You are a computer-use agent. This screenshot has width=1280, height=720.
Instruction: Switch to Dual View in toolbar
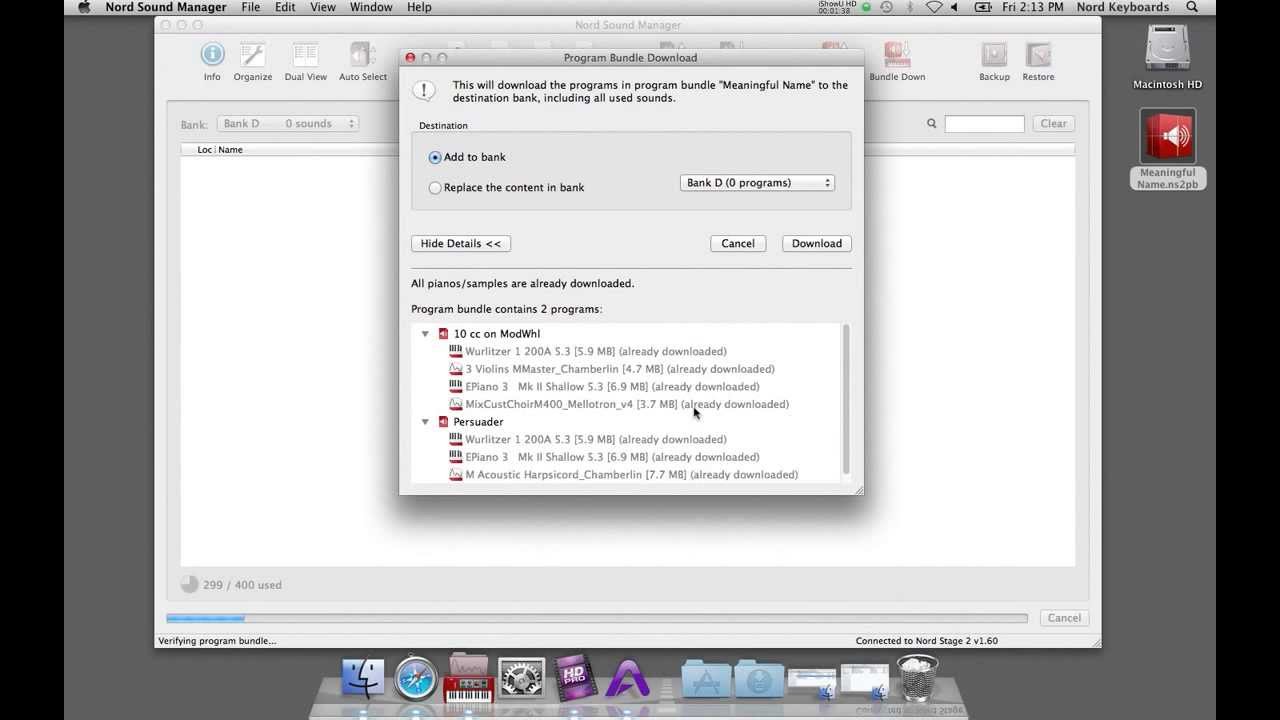point(305,61)
